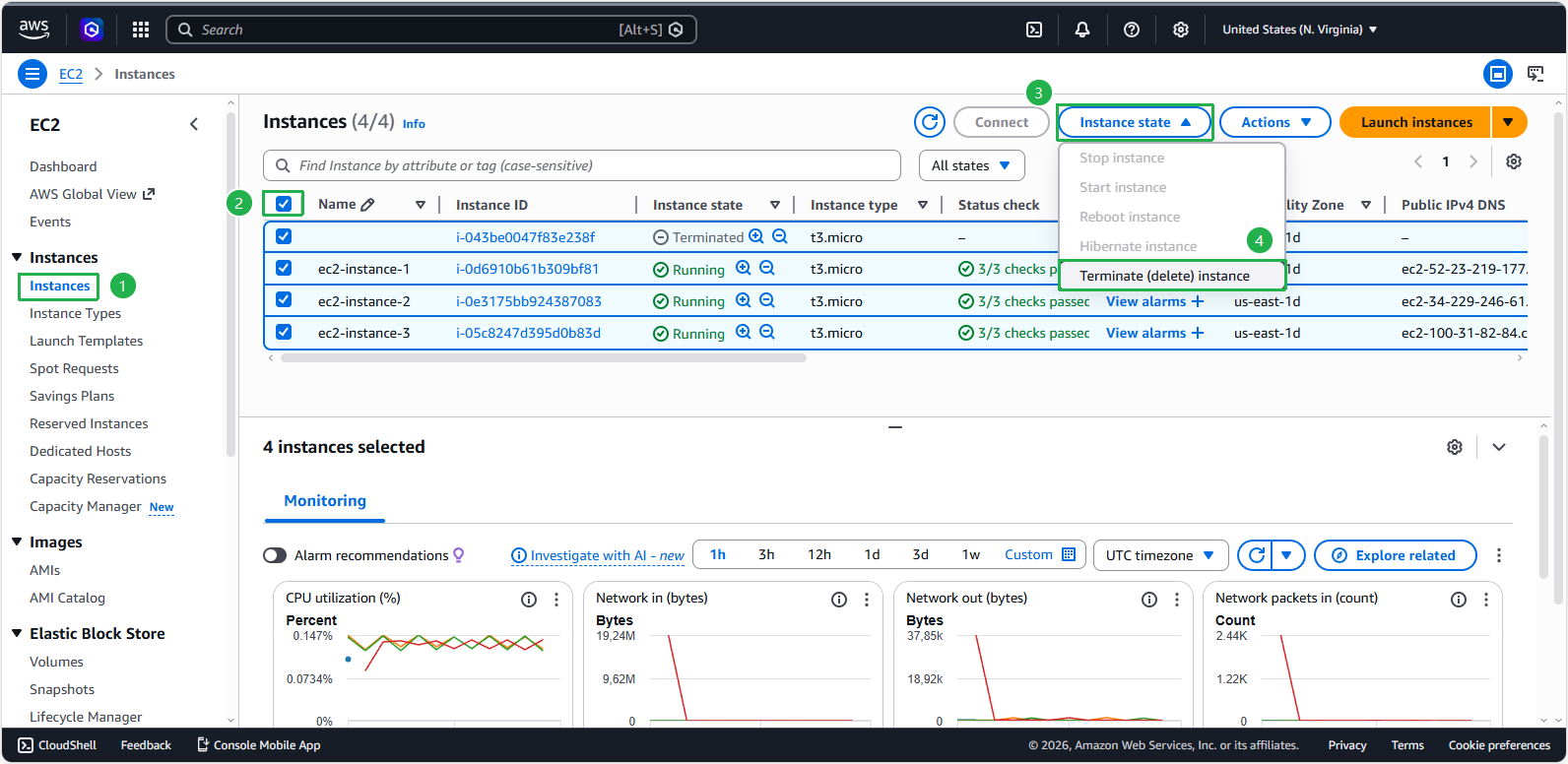Image resolution: width=1568 pixels, height=764 pixels.
Task: Select the 3h time range
Action: coord(766,555)
